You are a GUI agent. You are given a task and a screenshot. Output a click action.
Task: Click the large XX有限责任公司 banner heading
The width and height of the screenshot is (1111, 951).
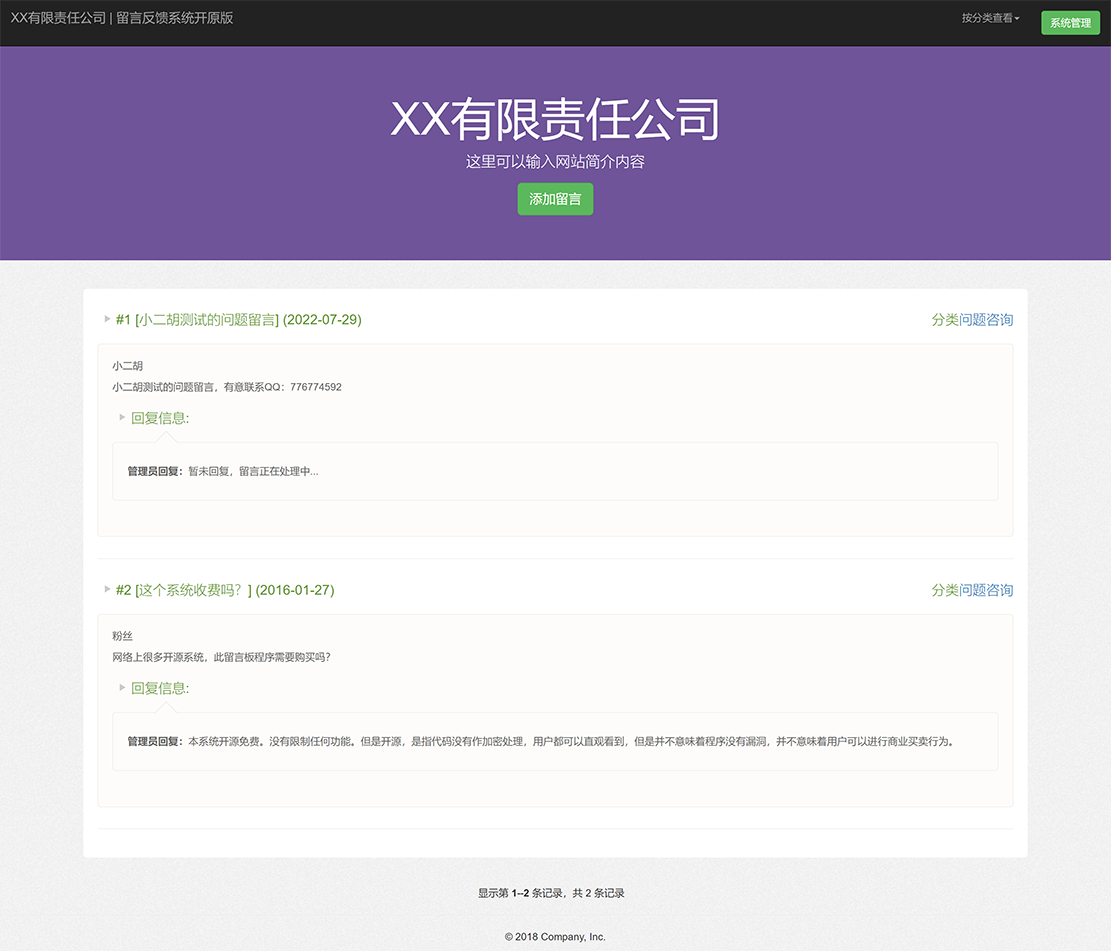coord(555,121)
